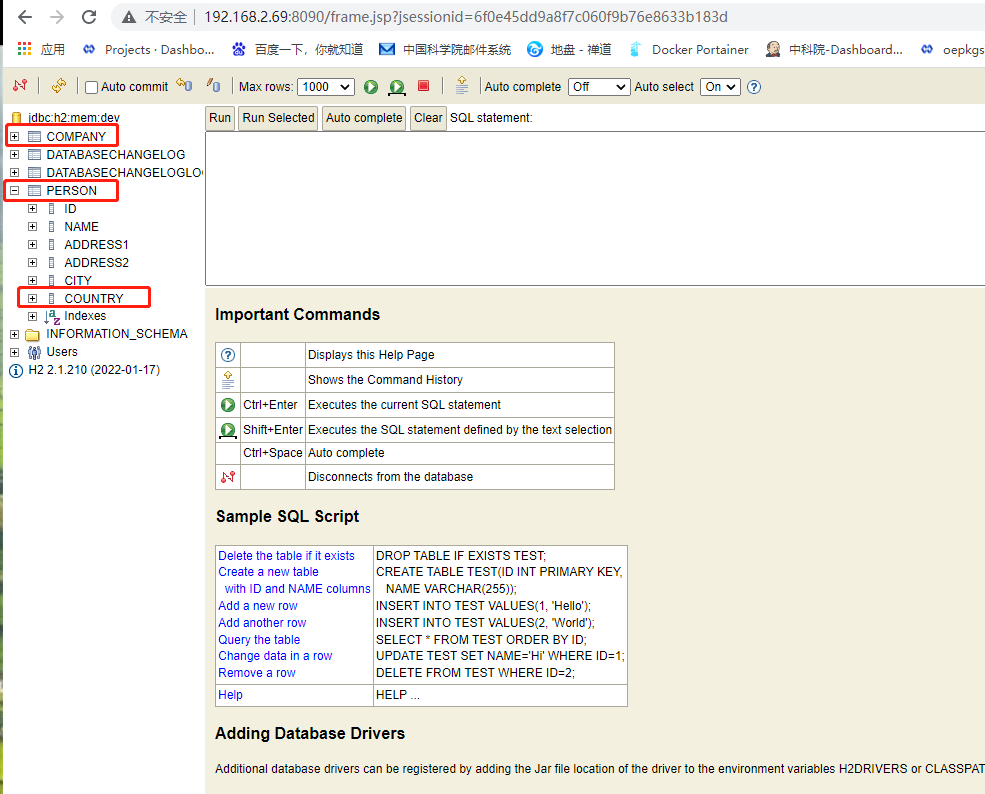The height and width of the screenshot is (794, 985).
Task: Click 'Add another row' link
Action: coord(262,623)
